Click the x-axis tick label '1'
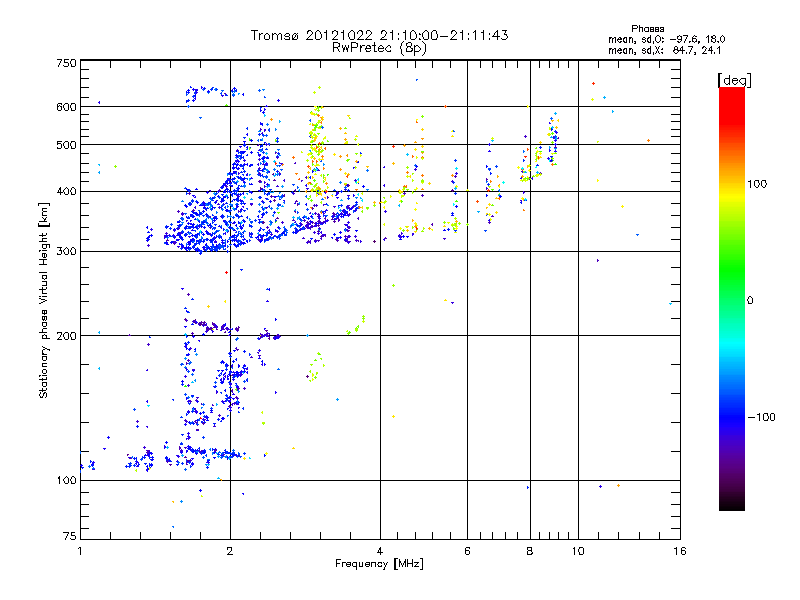This screenshot has height=600, width=800. click(80, 551)
